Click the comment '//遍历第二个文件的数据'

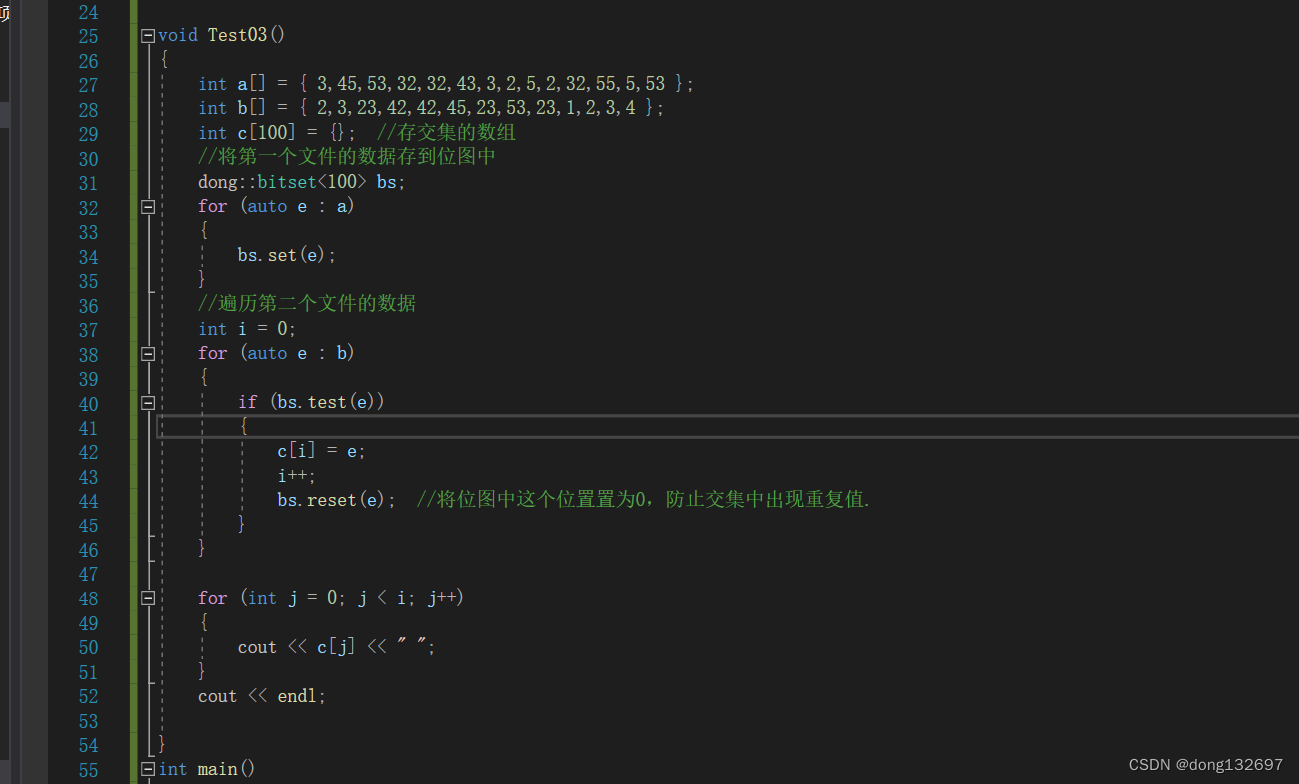(x=307, y=304)
